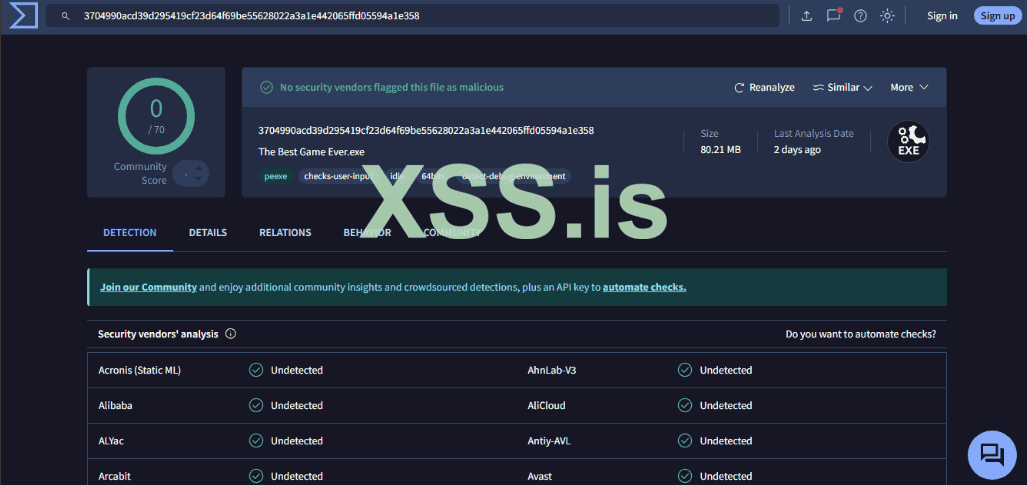Click checkmark icon beside No security vendors flagged
This screenshot has height=485, width=1027.
(267, 87)
